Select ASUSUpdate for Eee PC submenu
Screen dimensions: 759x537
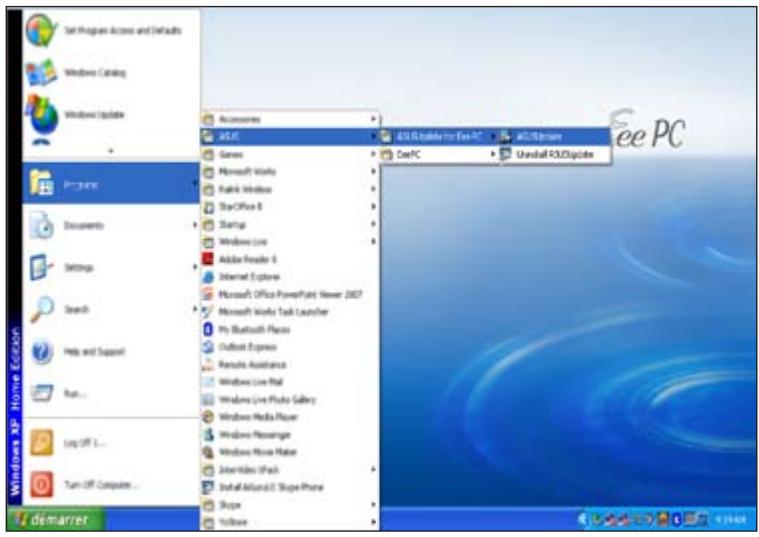[x=439, y=137]
